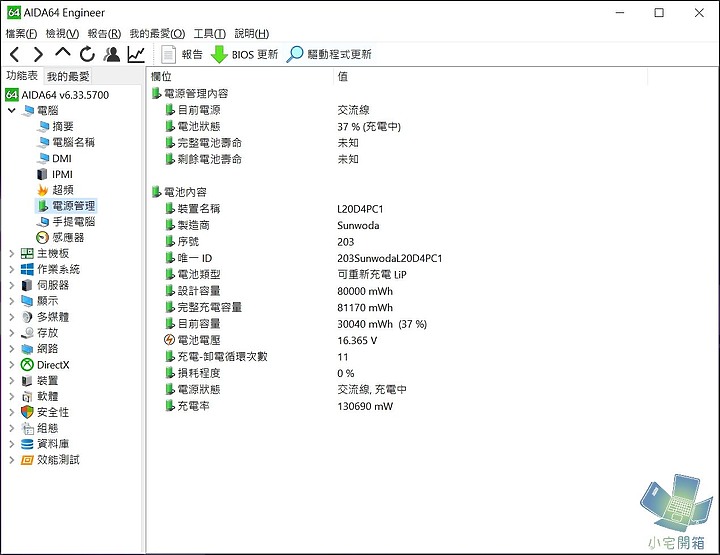Click the 值 column header
This screenshot has height=555, width=720.
pos(491,76)
